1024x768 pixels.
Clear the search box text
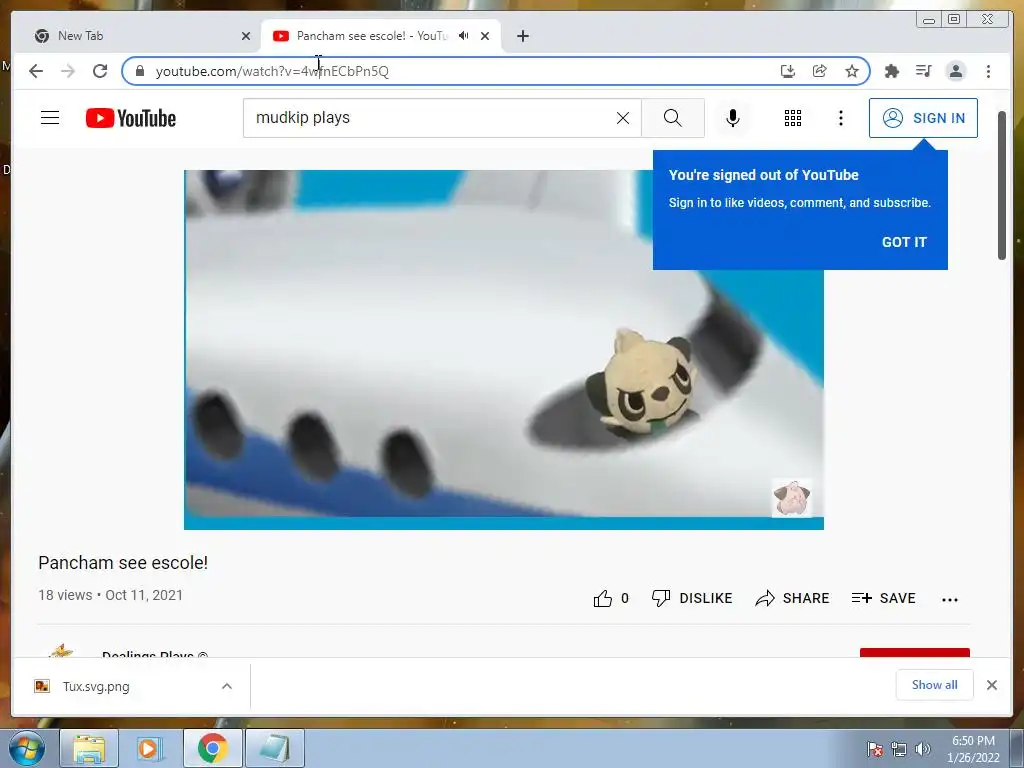[623, 118]
